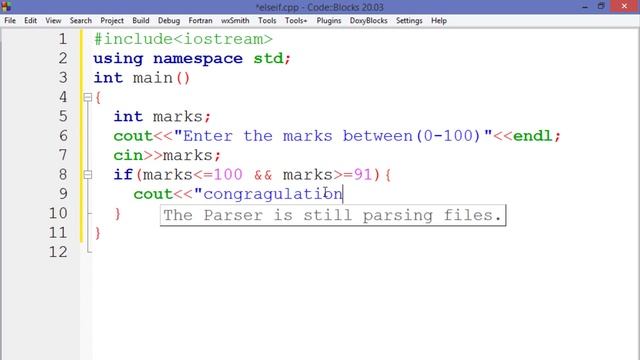This screenshot has width=640, height=360.
Task: Click on 'namespace' keyword on line 2
Action: coord(198,59)
